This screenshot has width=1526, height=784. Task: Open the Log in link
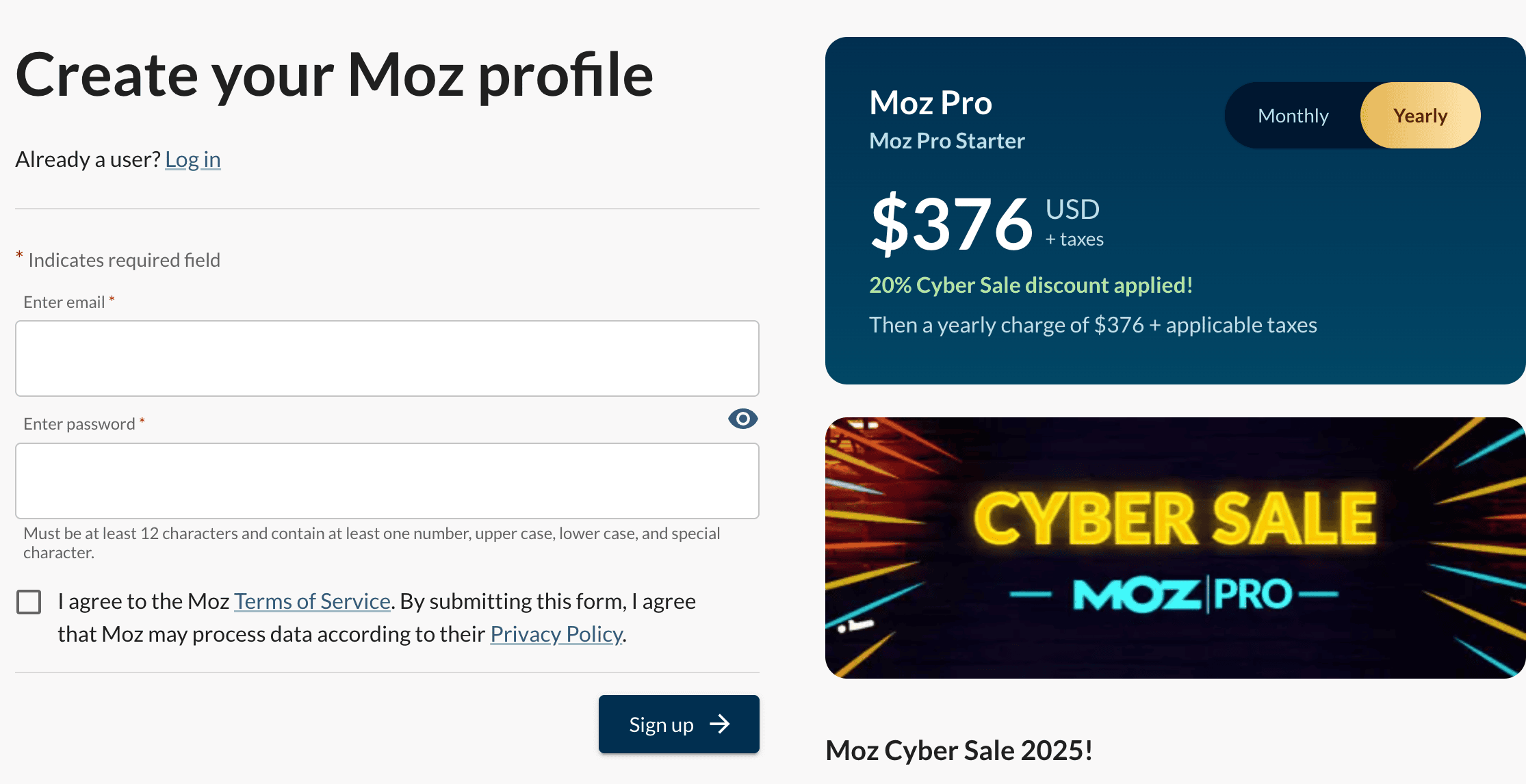point(193,159)
